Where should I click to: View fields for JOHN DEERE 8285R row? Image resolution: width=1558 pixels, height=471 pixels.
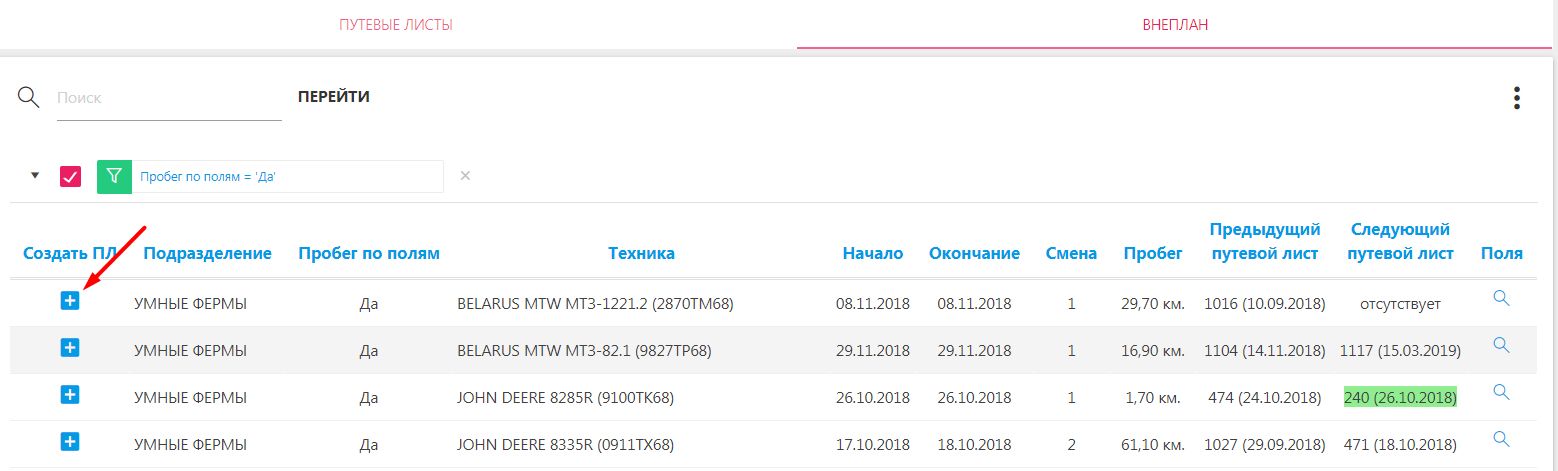pyautogui.click(x=1501, y=392)
